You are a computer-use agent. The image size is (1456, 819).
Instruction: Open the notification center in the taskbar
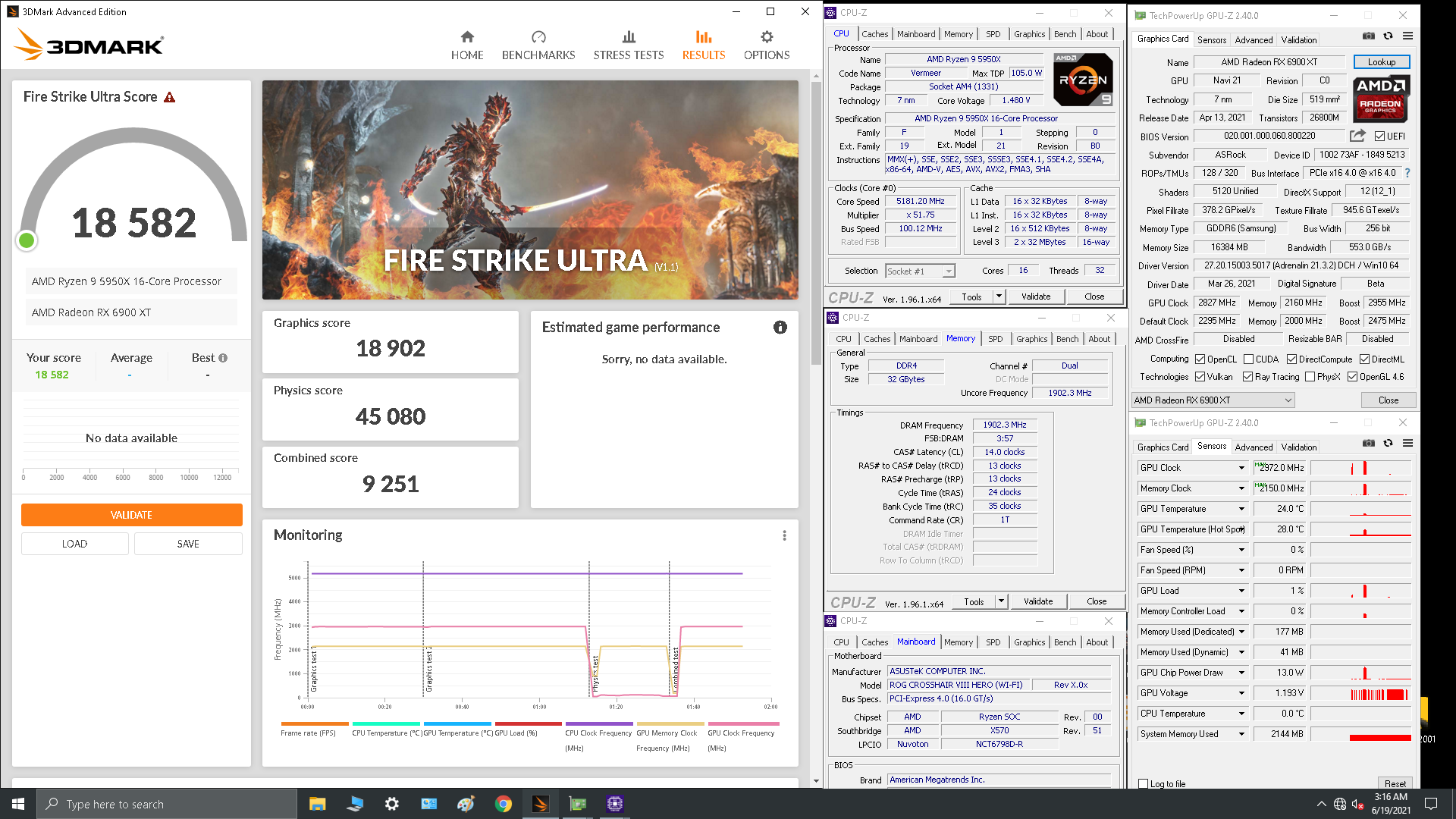pos(1431,804)
